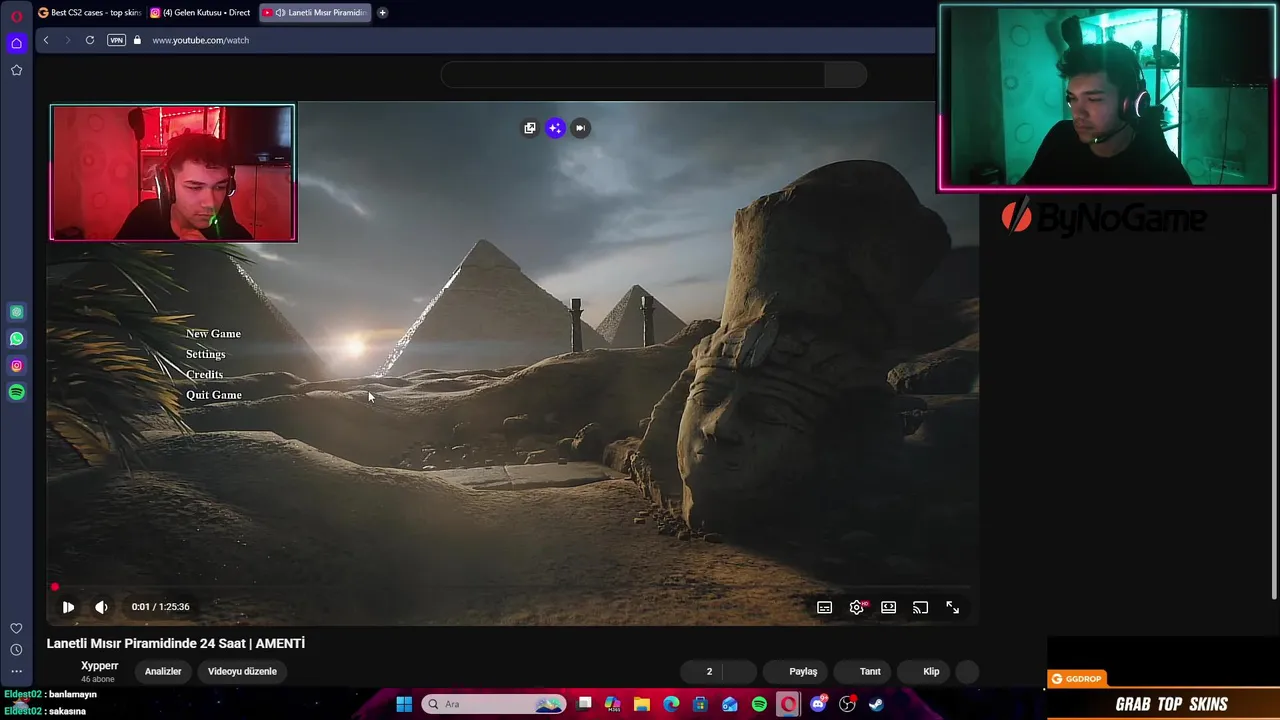Image resolution: width=1280 pixels, height=720 pixels.
Task: Select Settings in the game menu
Action: tap(205, 354)
